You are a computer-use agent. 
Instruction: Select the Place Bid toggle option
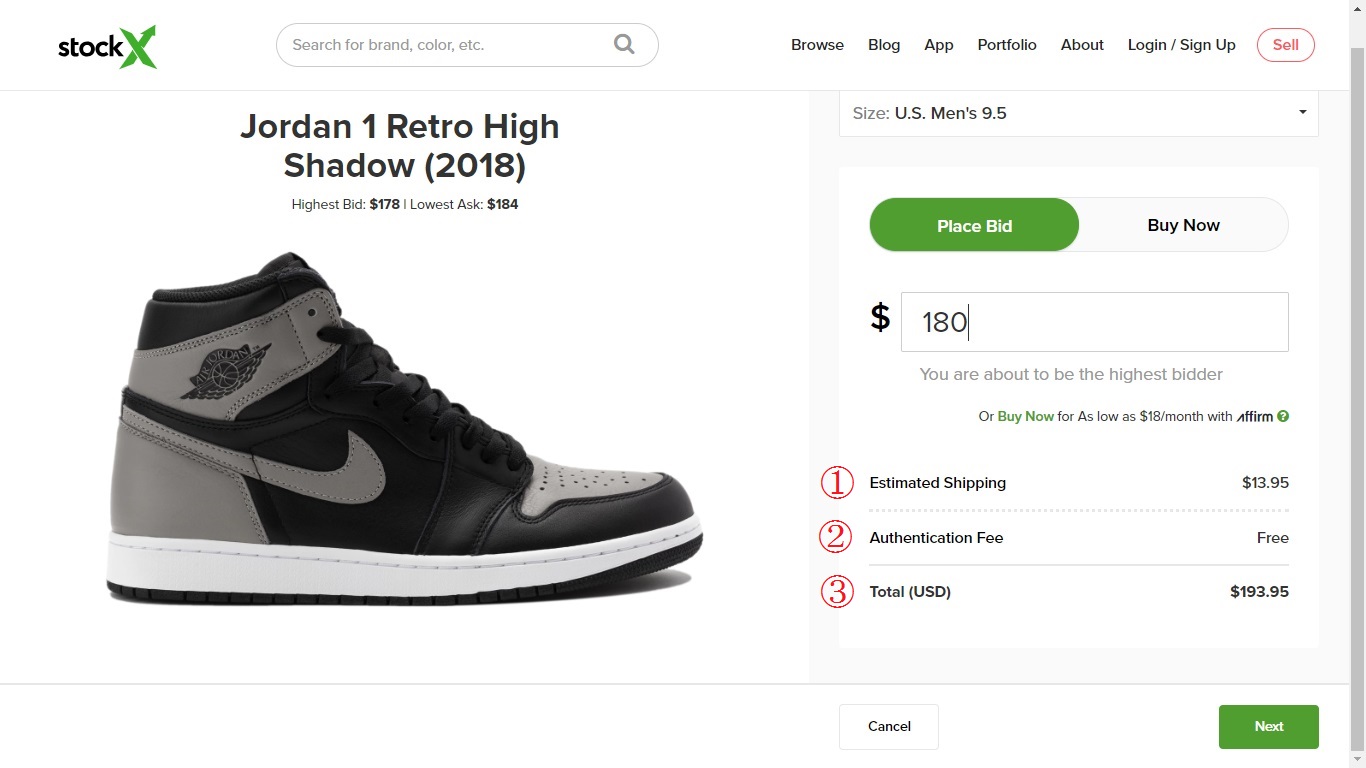click(974, 225)
